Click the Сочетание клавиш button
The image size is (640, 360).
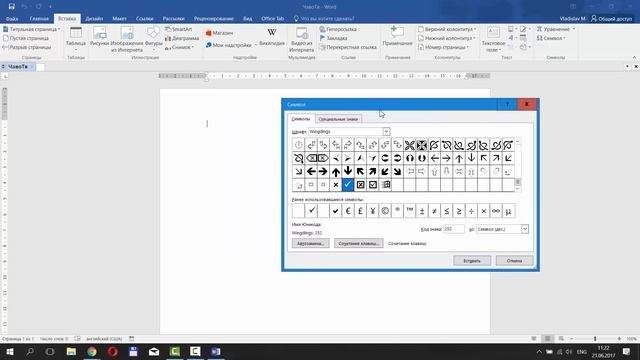point(359,243)
